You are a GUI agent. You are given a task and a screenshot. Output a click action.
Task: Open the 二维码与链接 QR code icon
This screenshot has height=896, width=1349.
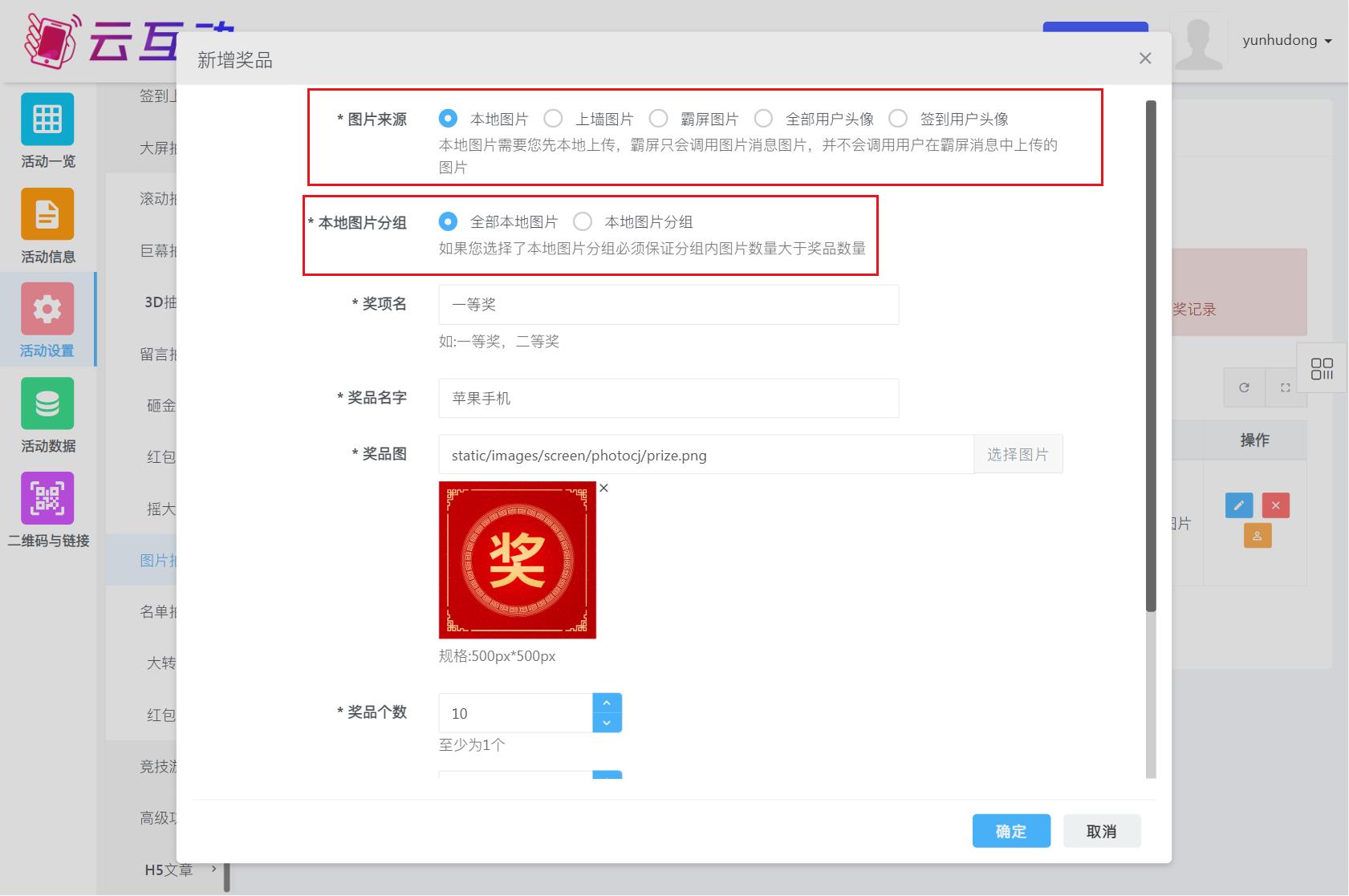(47, 498)
